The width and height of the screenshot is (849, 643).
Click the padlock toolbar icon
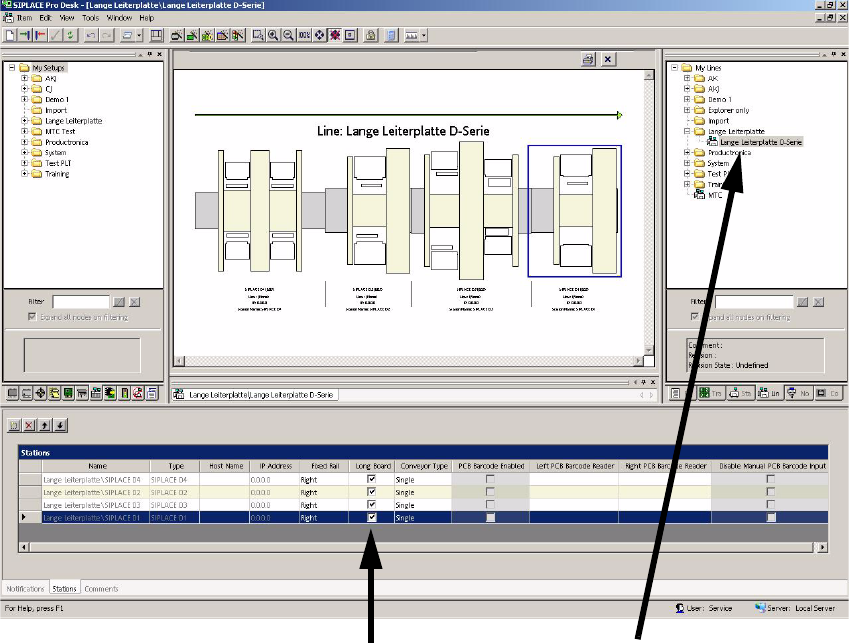pyautogui.click(x=371, y=36)
